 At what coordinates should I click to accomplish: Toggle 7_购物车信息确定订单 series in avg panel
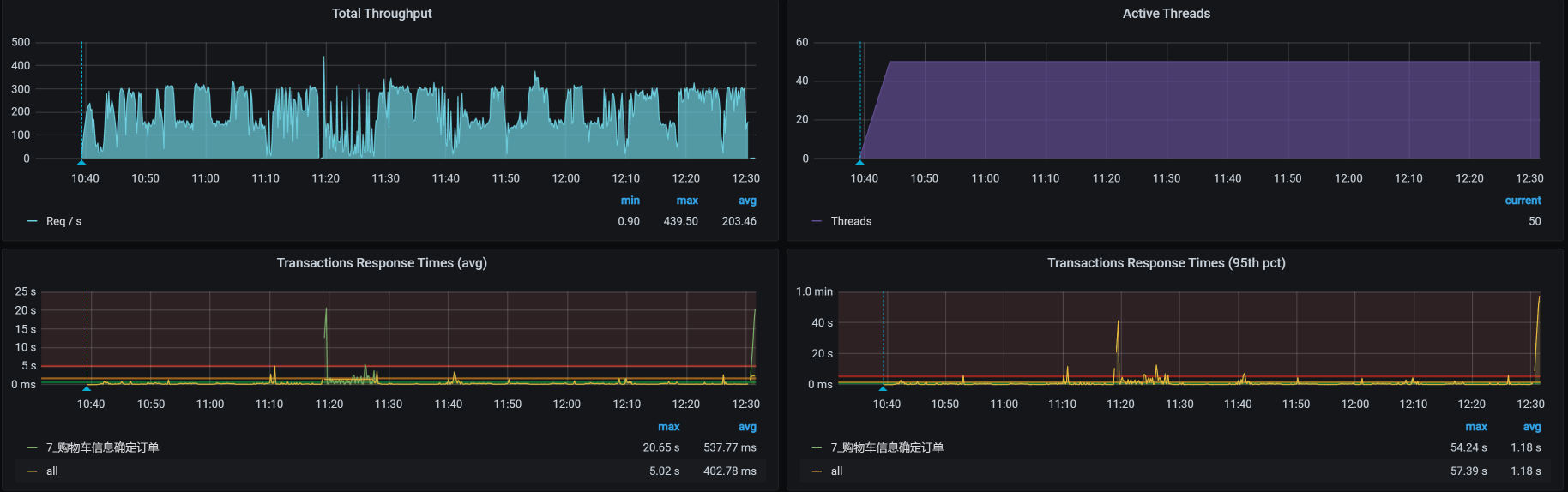102,447
